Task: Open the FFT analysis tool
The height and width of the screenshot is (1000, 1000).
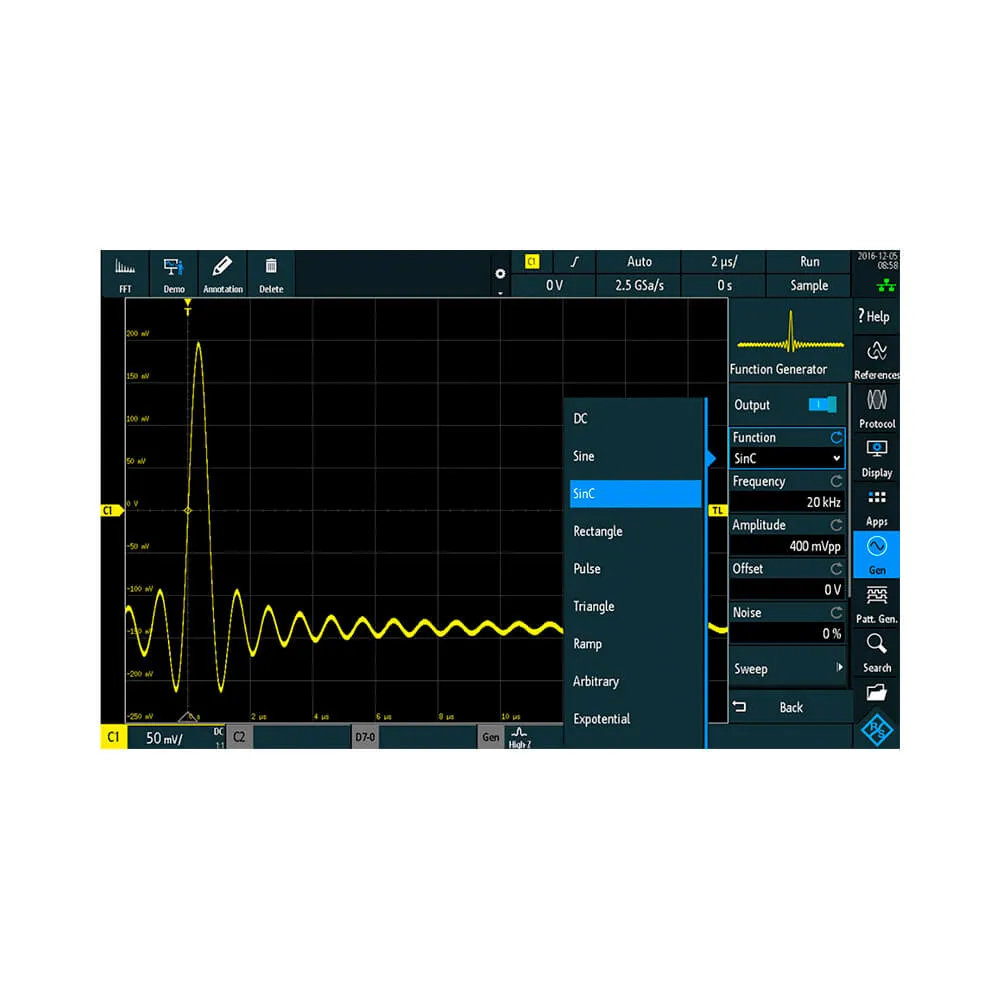Action: click(x=125, y=274)
